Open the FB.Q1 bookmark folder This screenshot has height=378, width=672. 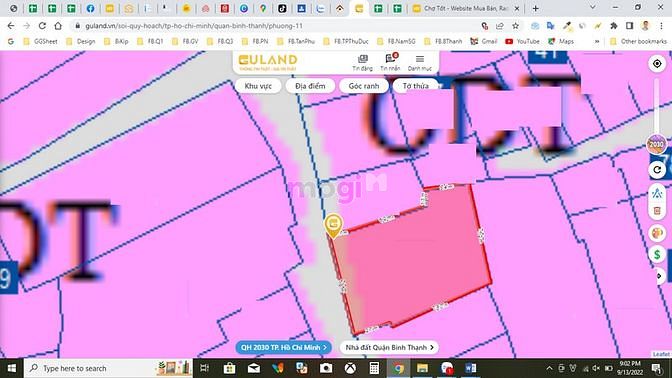[x=150, y=42]
